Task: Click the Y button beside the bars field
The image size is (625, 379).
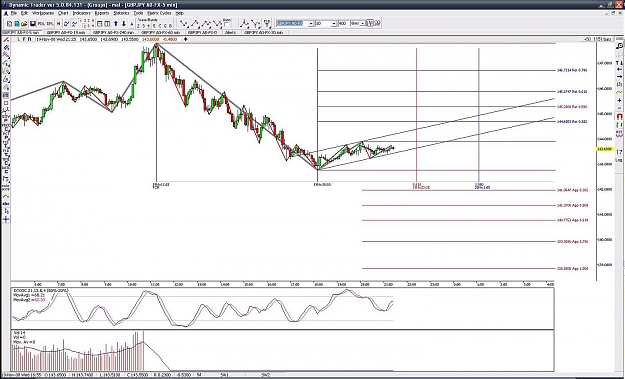Action: 370,24
